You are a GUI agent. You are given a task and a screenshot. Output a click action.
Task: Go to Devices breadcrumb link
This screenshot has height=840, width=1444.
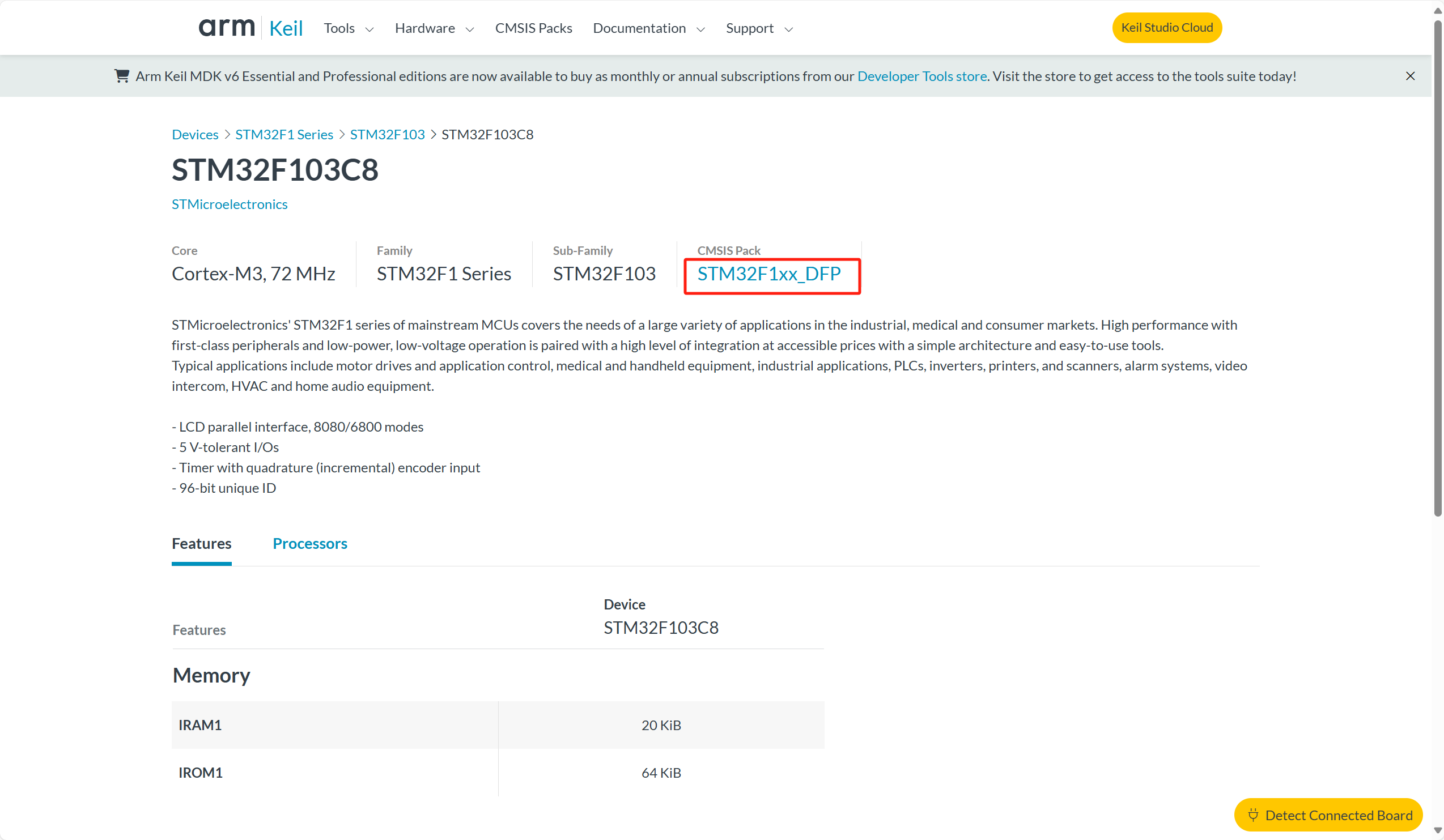coord(196,135)
